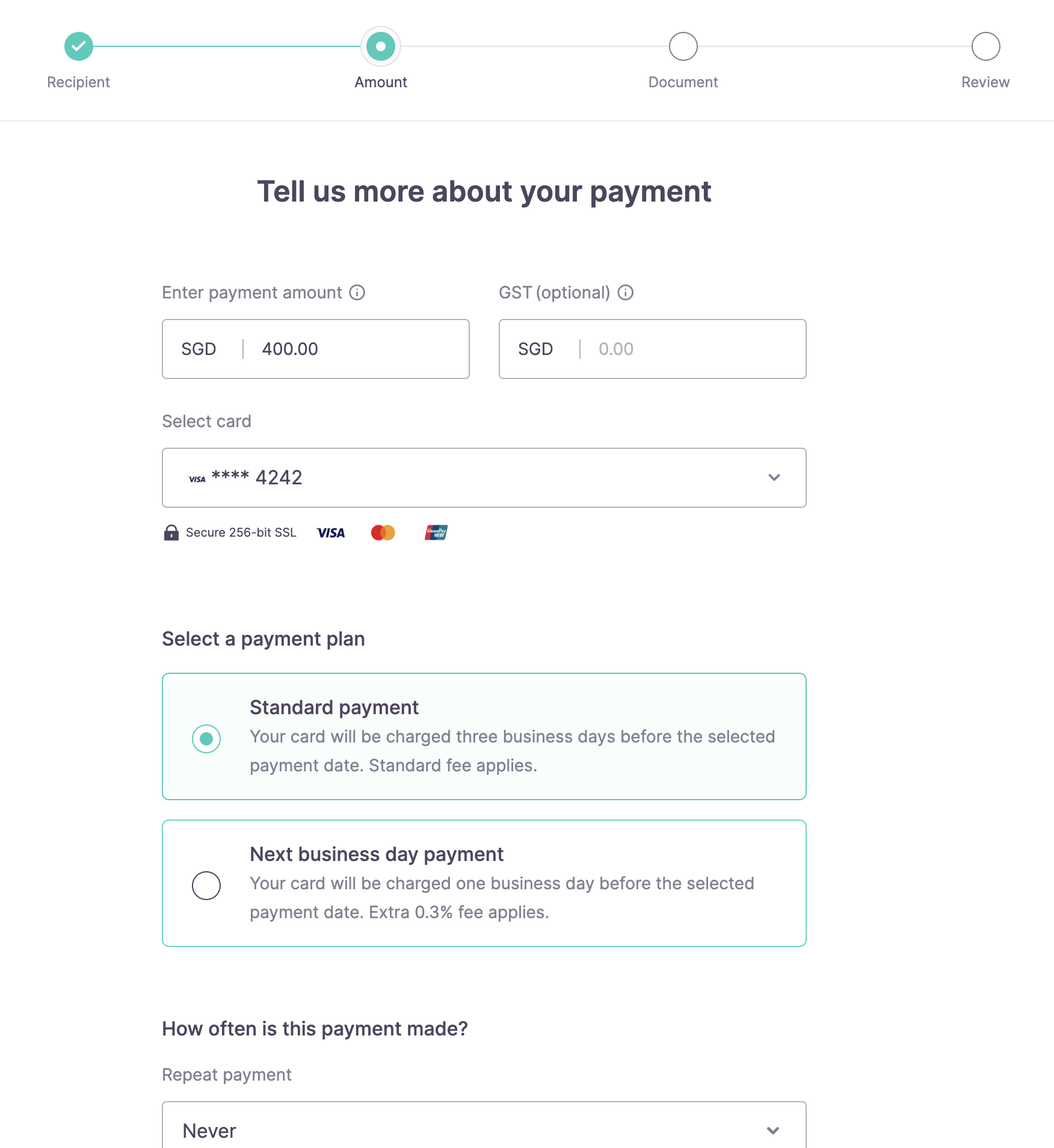Click the Amount step label
Image resolution: width=1054 pixels, height=1148 pixels.
click(381, 82)
